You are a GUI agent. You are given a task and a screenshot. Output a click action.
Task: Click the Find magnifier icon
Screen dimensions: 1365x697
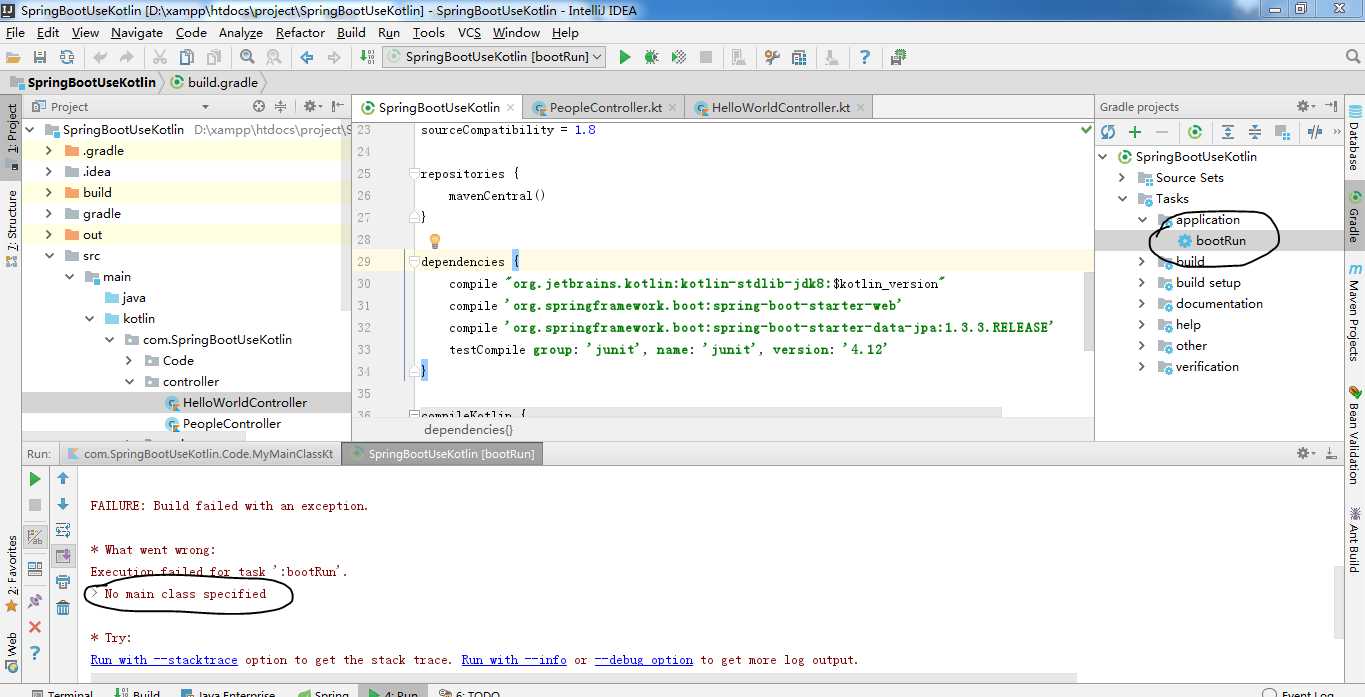(247, 57)
